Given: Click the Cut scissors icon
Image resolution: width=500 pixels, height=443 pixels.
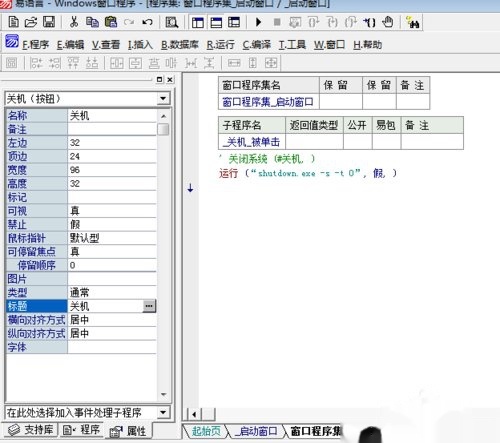Looking at the screenshot, I should tap(74, 22).
